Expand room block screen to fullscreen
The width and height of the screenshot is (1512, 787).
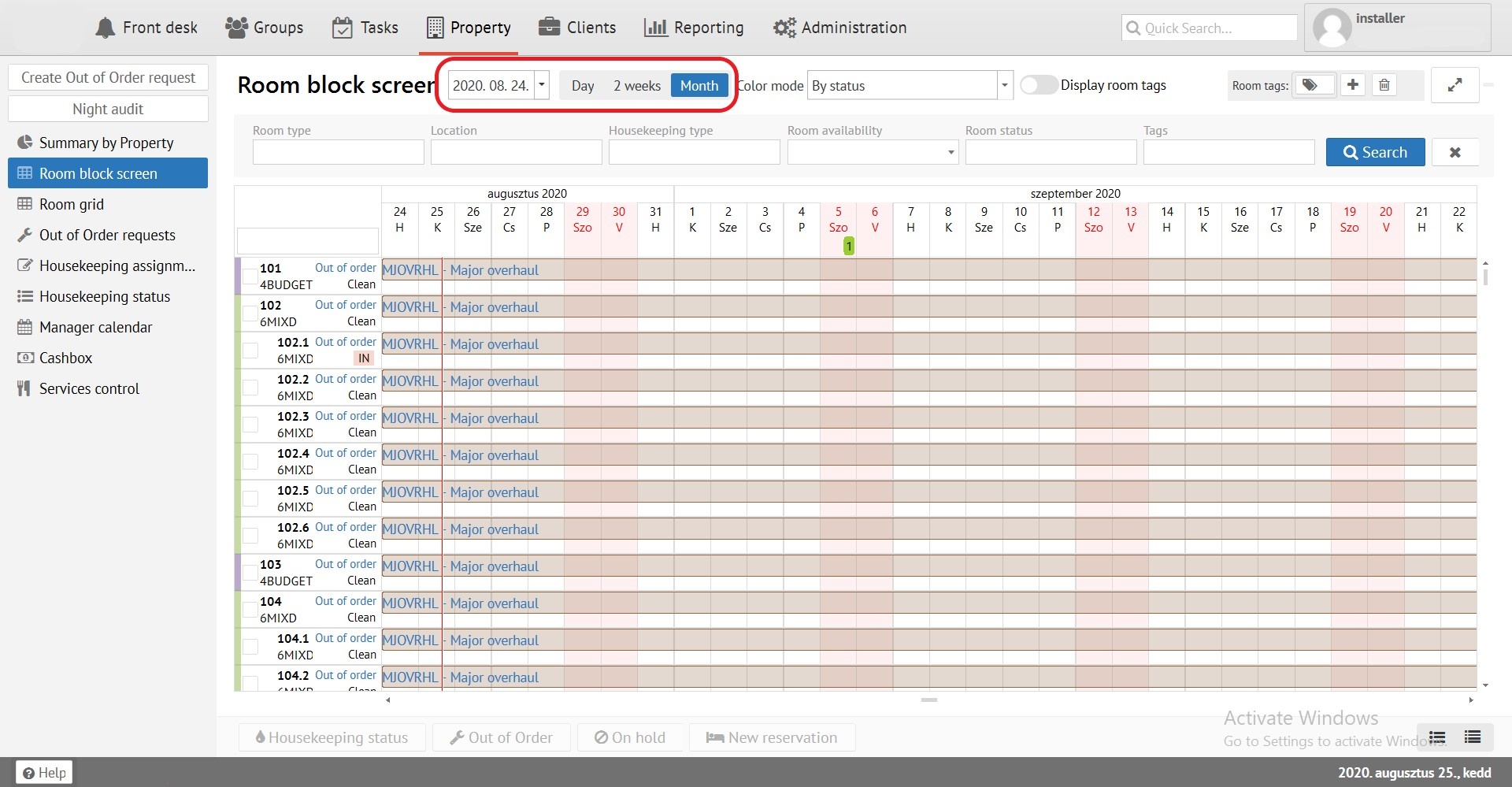click(1455, 85)
